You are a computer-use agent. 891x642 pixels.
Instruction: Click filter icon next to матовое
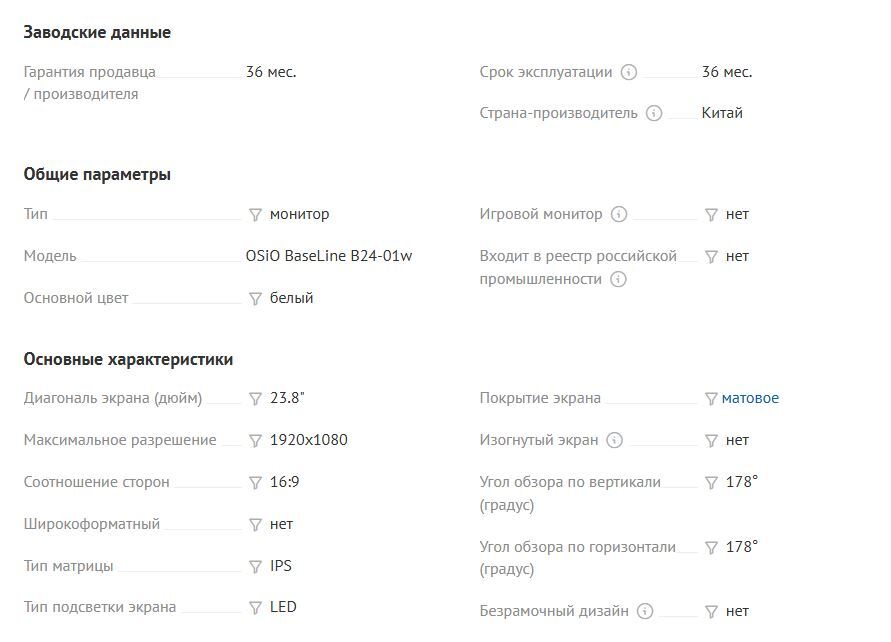711,399
